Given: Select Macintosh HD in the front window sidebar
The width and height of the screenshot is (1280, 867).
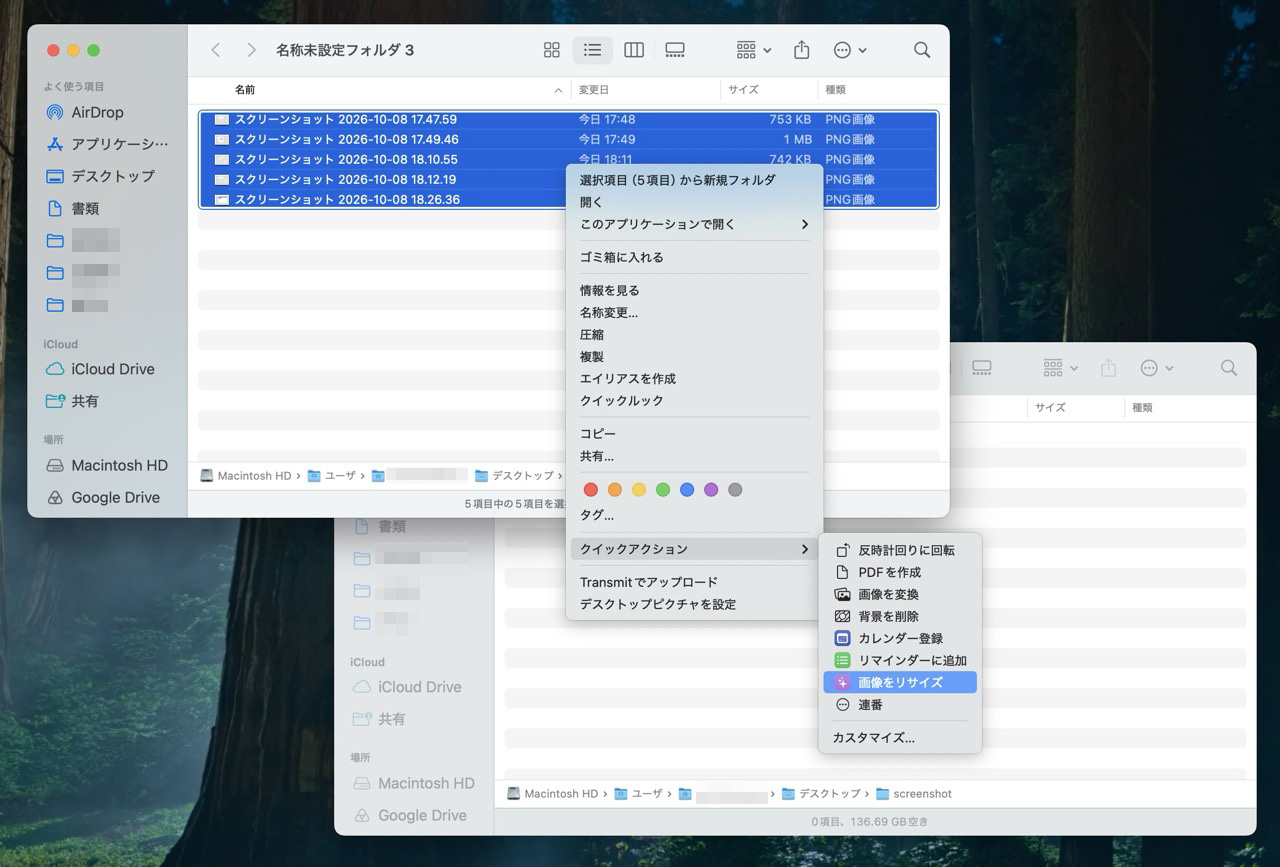Looking at the screenshot, I should pos(107,465).
